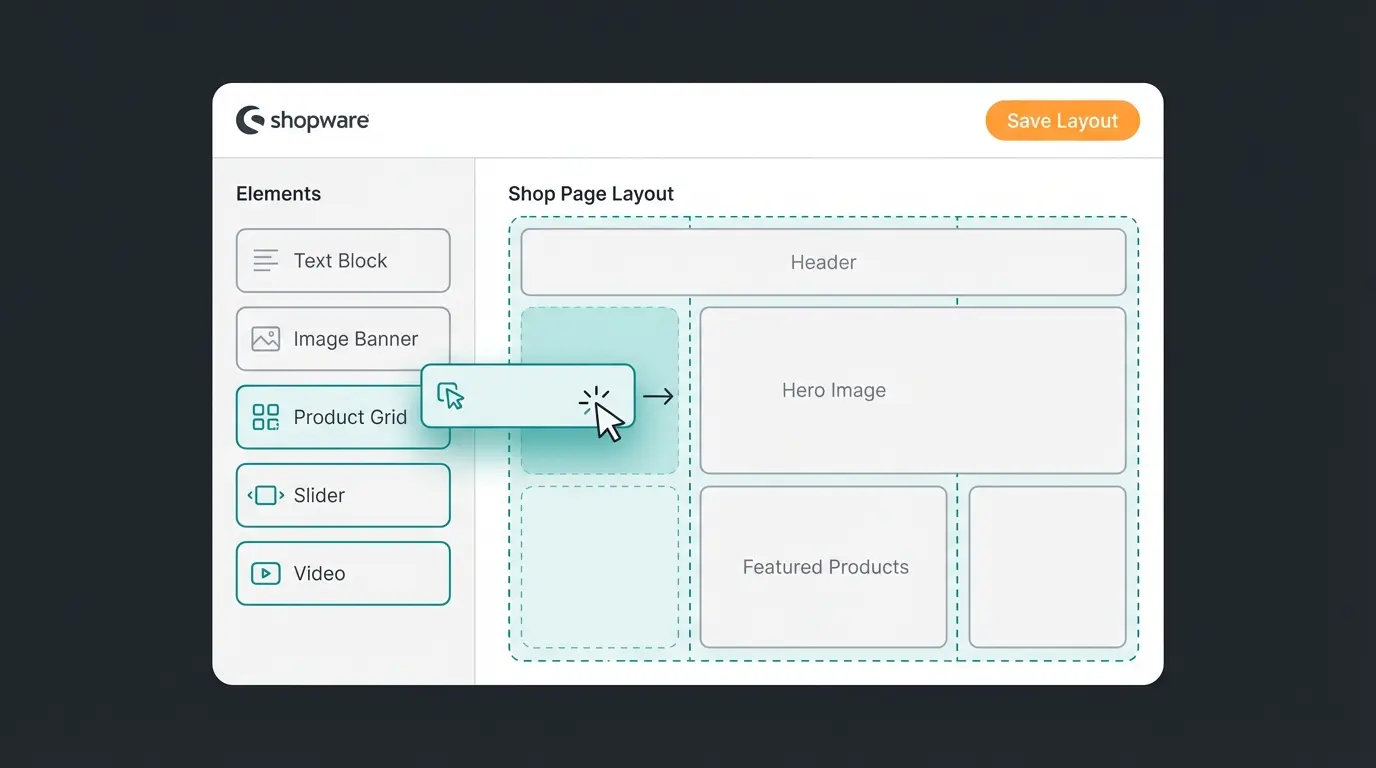Select the Image Banner element entry
1376x768 pixels.
tap(343, 338)
